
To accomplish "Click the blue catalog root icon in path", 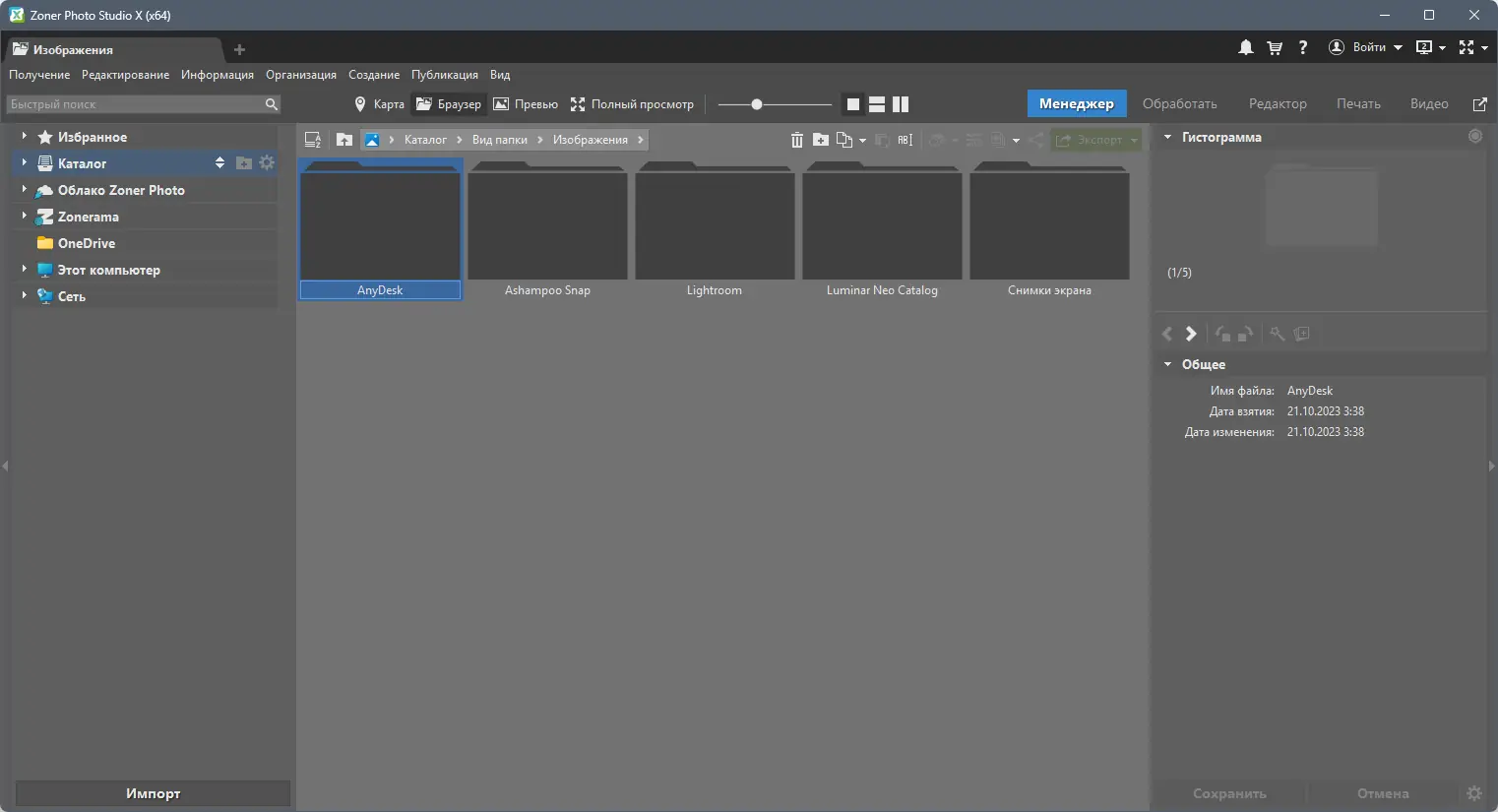I will tap(372, 140).
